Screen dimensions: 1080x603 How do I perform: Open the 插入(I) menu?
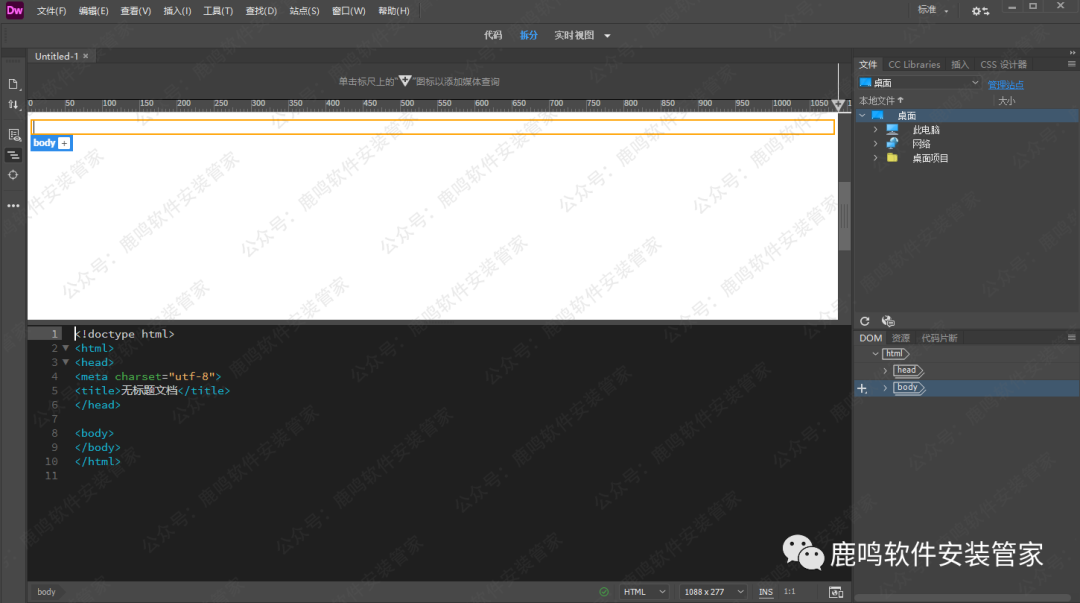pyautogui.click(x=178, y=11)
